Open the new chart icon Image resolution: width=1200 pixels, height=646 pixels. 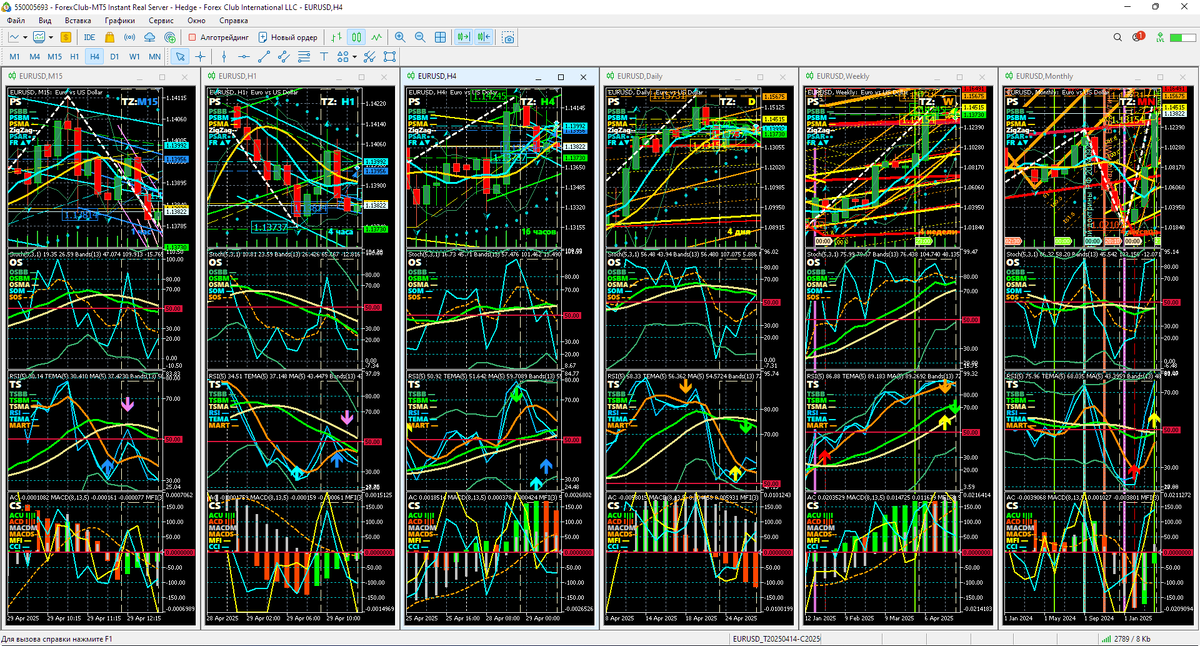tap(14, 37)
